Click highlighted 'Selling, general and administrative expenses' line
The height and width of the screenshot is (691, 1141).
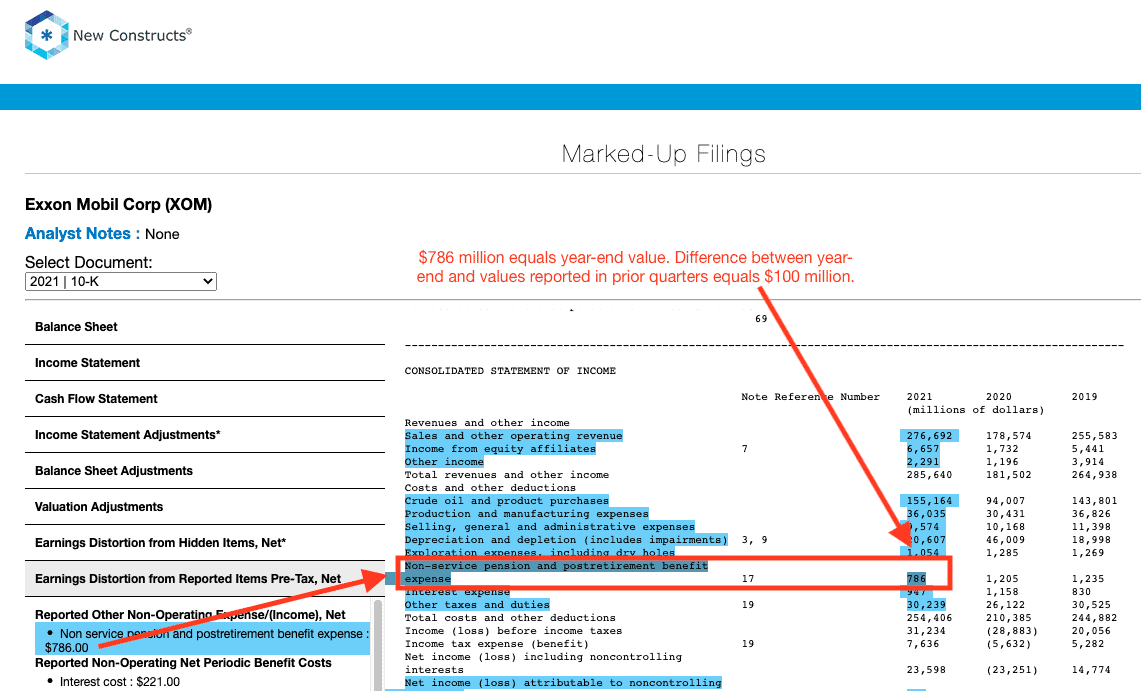point(549,527)
